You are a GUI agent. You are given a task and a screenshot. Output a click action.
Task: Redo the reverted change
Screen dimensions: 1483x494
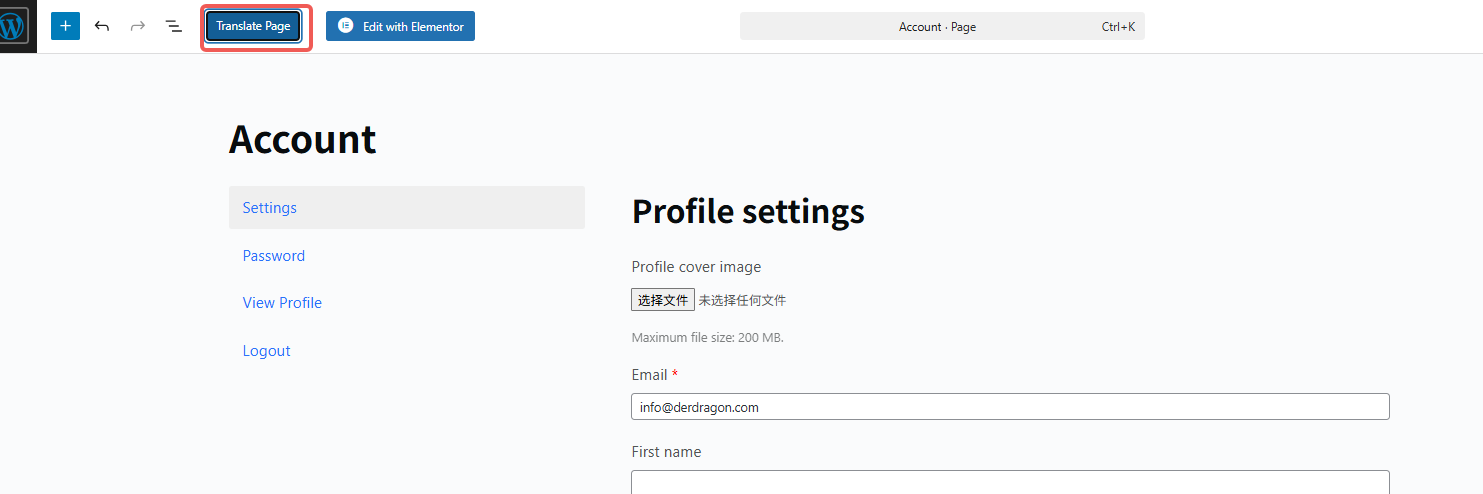click(138, 26)
